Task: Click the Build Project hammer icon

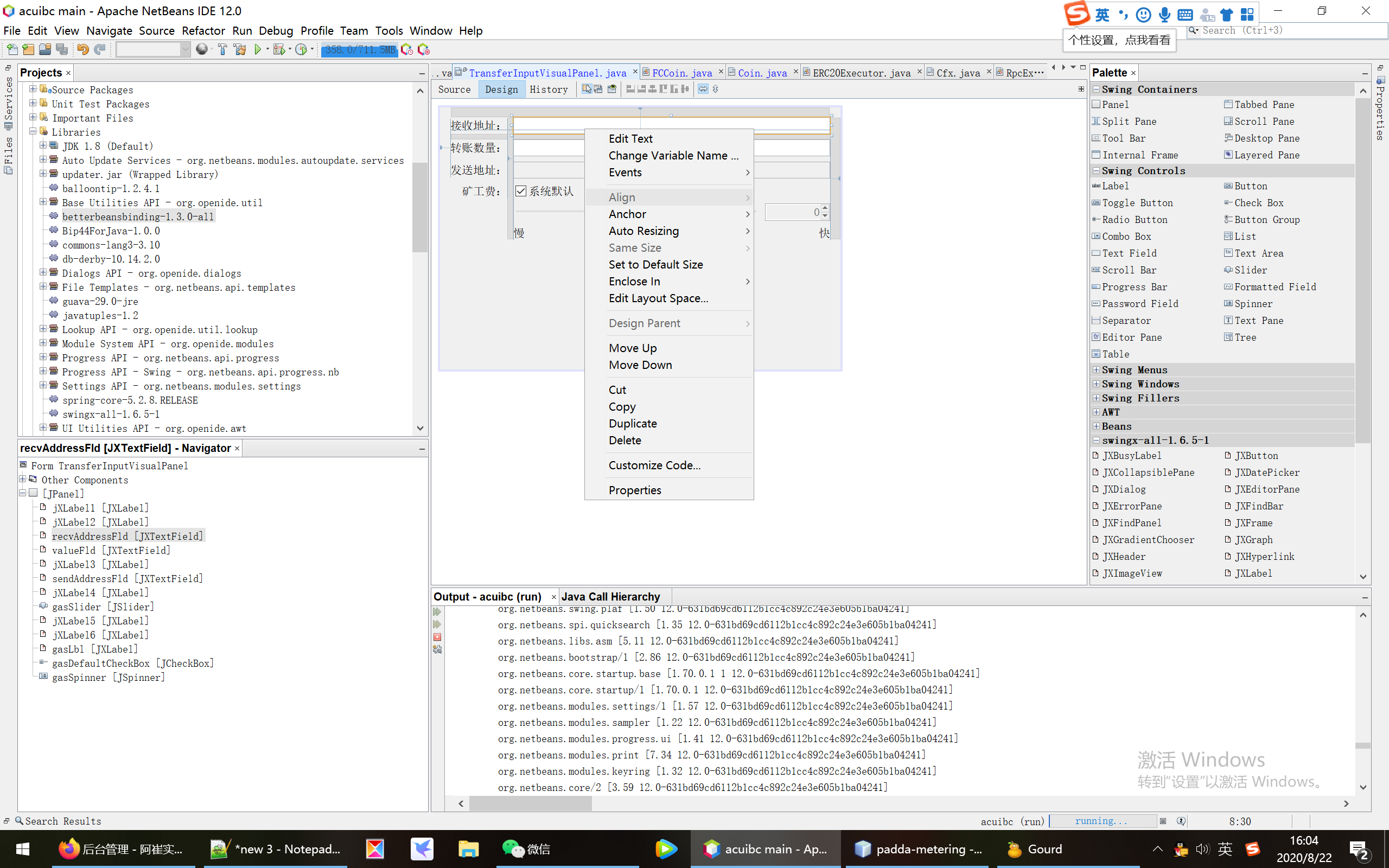Action: [222, 50]
